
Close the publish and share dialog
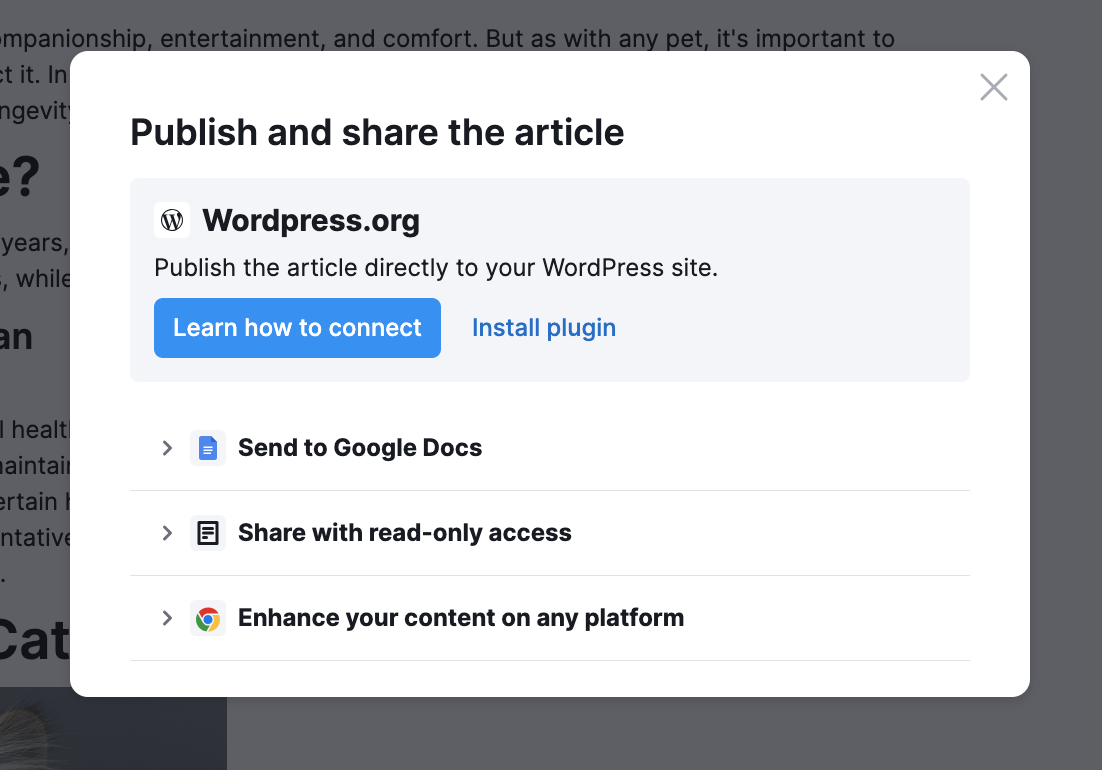993,87
